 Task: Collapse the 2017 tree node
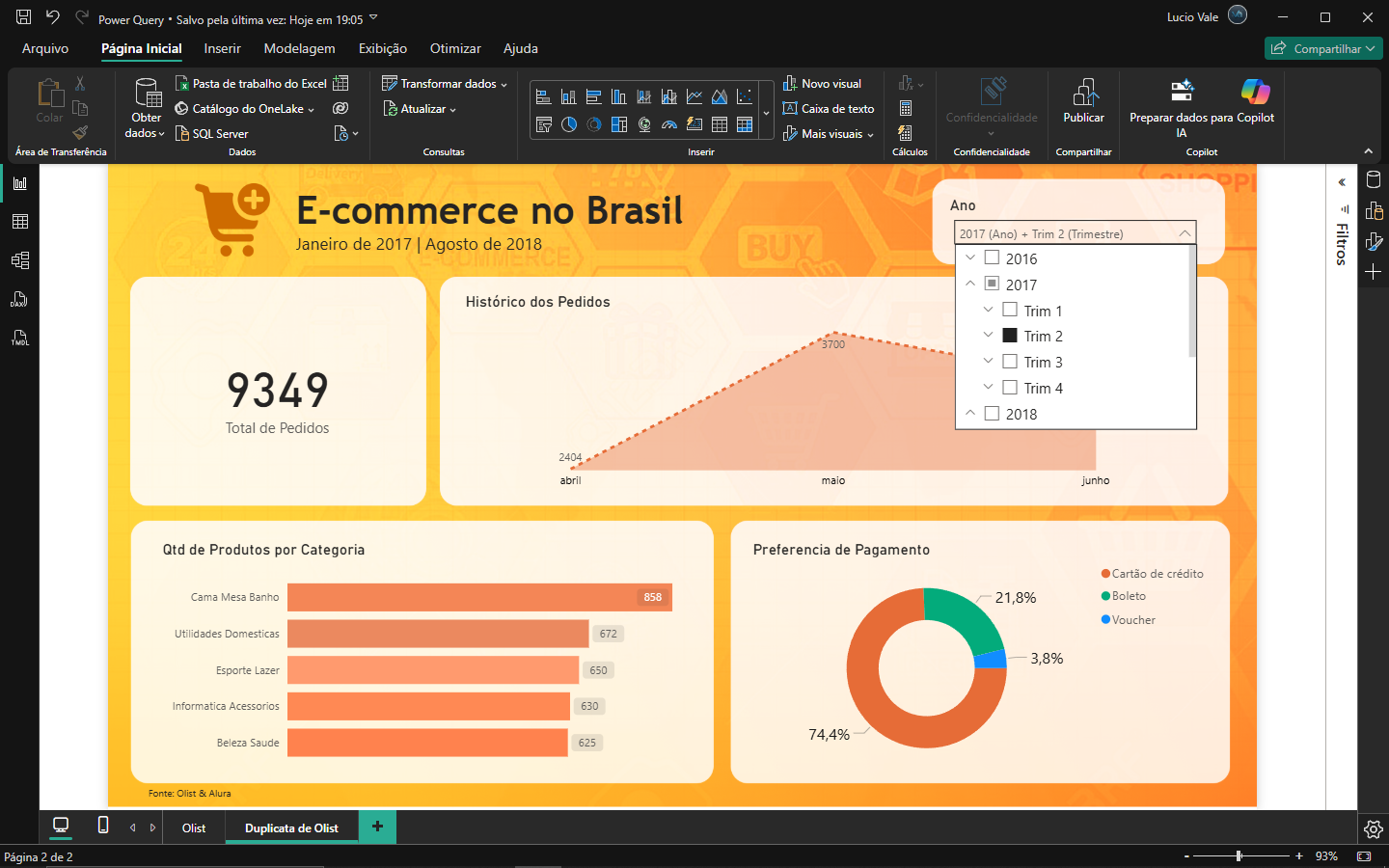970,284
